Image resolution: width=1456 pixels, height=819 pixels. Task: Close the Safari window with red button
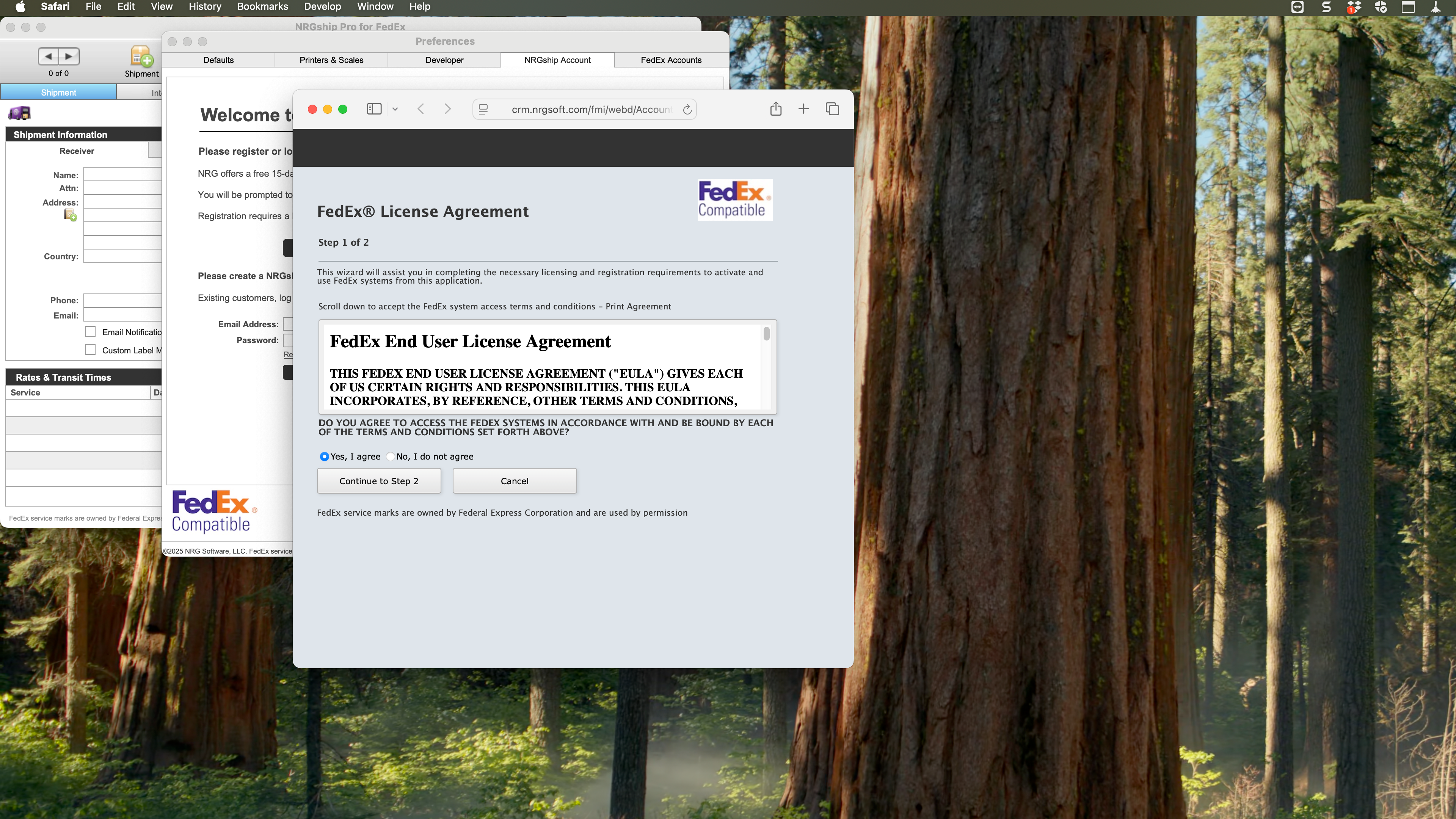pos(312,109)
